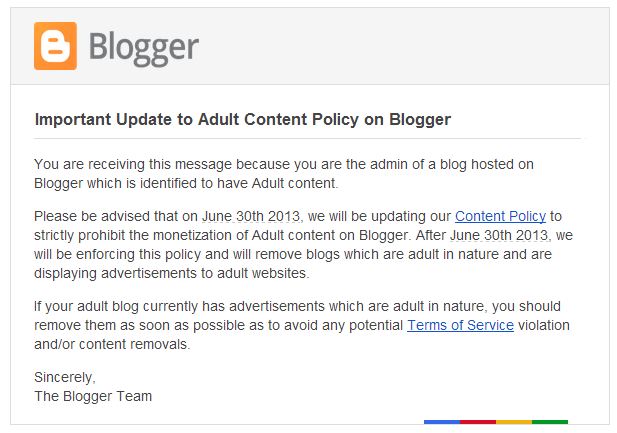Screen dimensions: 617x433
Task: Click the horizontal divider below the heading
Action: (307, 138)
